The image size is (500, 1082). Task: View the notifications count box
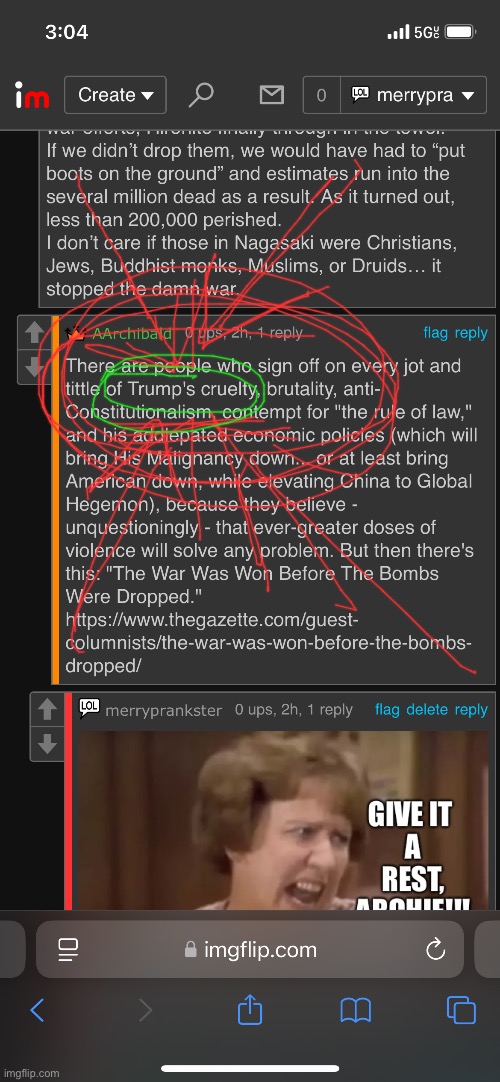point(321,95)
